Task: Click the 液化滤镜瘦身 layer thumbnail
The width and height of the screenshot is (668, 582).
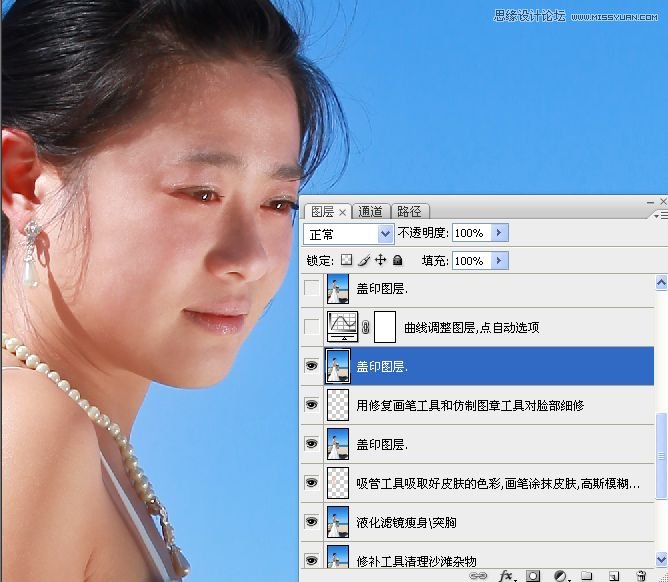Action: click(x=338, y=522)
